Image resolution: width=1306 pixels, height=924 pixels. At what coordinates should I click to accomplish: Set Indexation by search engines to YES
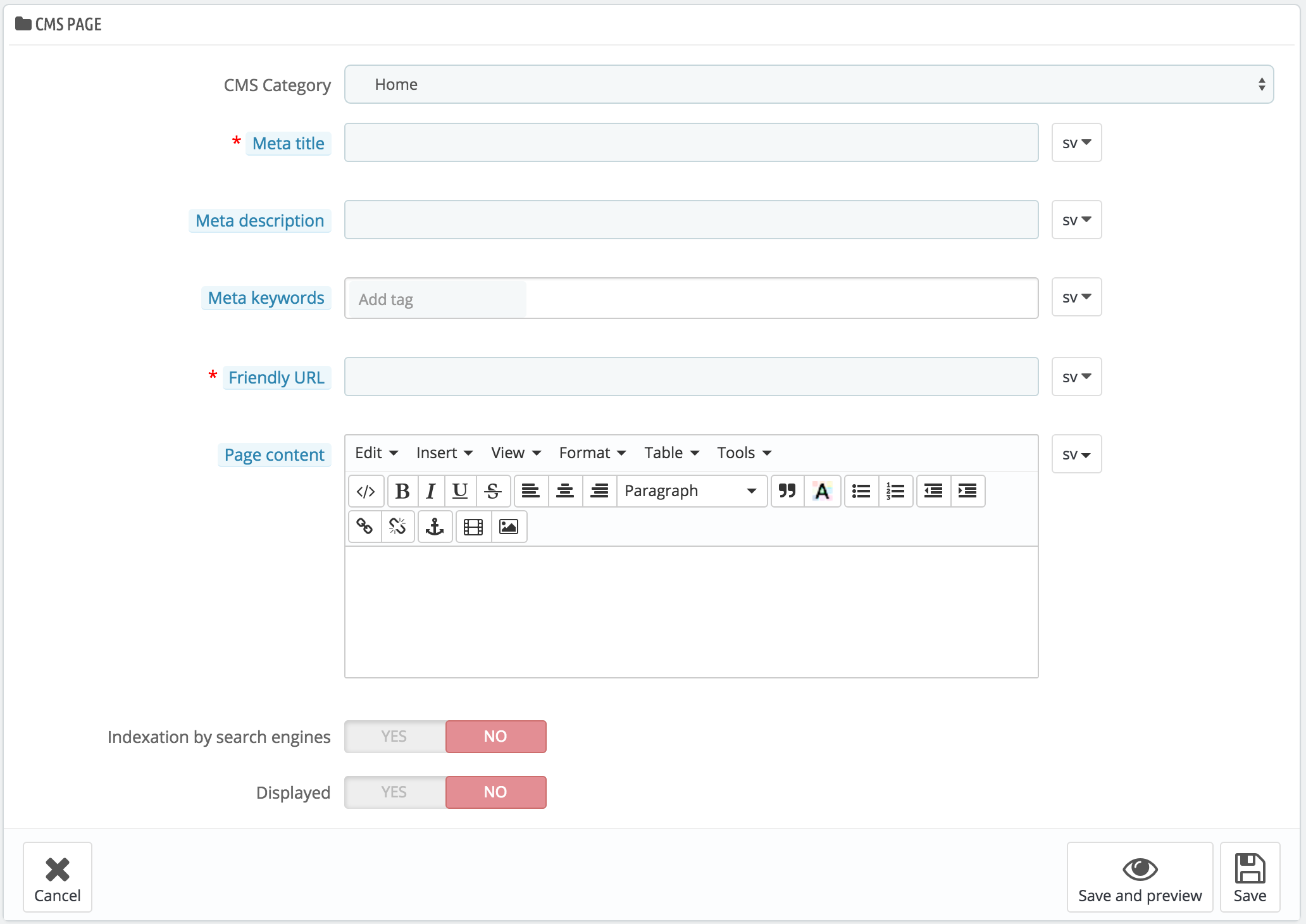tap(394, 736)
